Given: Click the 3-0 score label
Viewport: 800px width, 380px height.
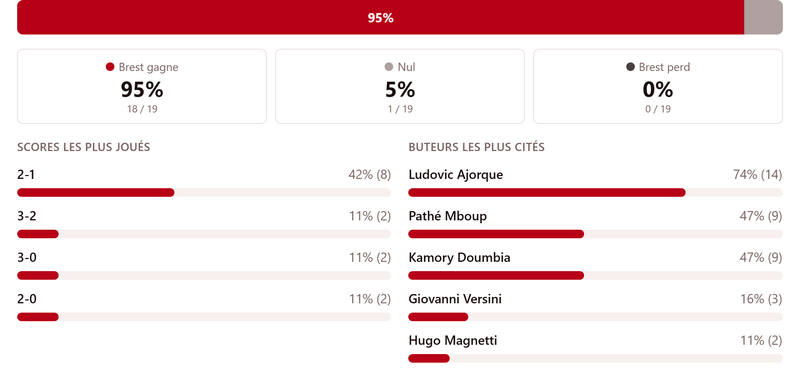Looking at the screenshot, I should pyautogui.click(x=27, y=258).
